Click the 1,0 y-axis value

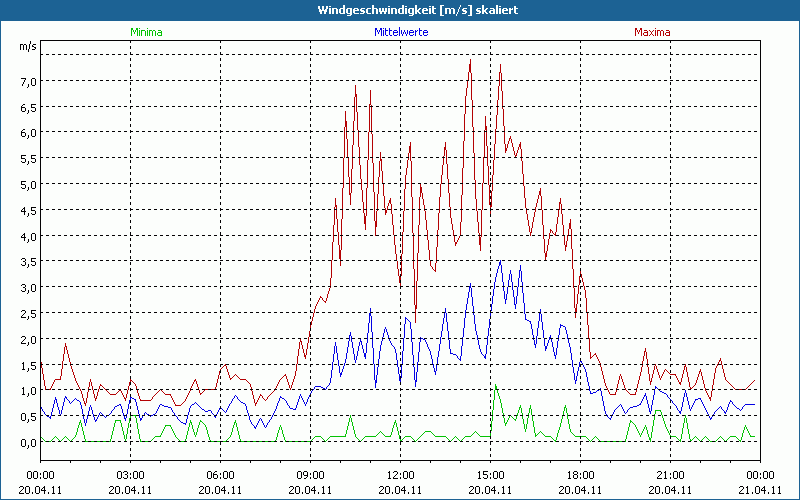pyautogui.click(x=29, y=391)
